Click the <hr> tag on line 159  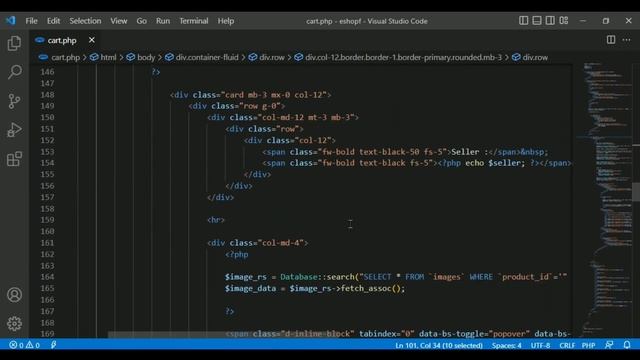(x=216, y=220)
